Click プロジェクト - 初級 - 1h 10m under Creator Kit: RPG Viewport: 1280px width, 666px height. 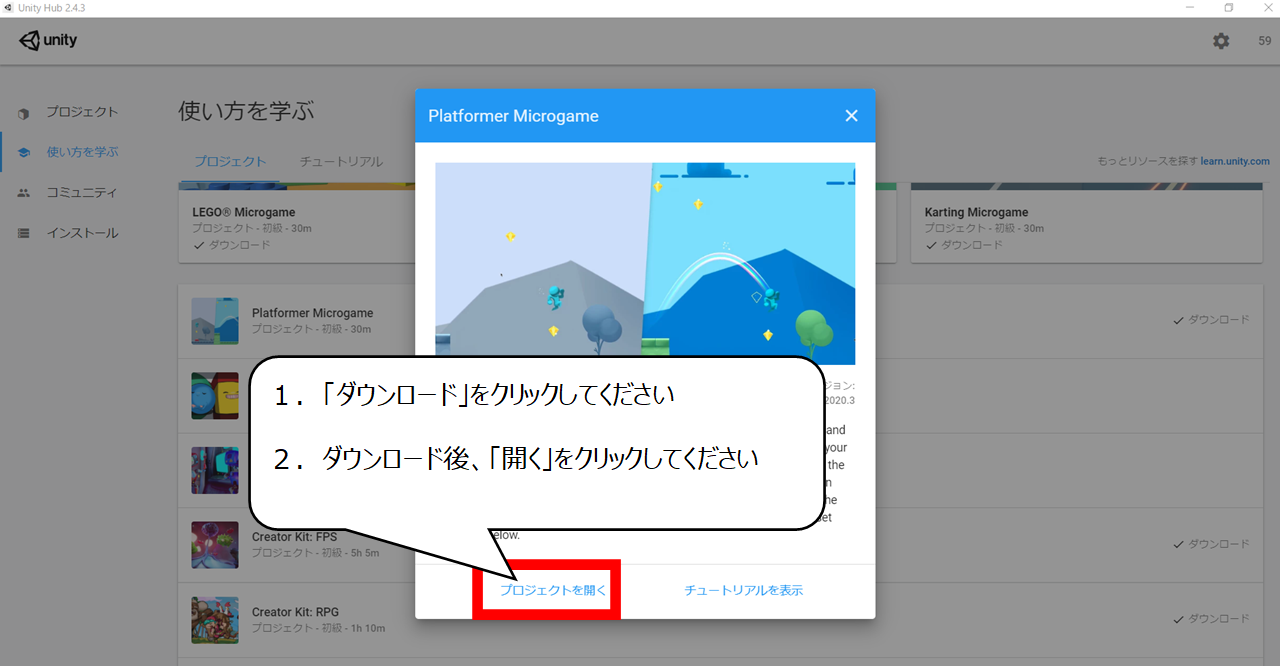click(318, 628)
